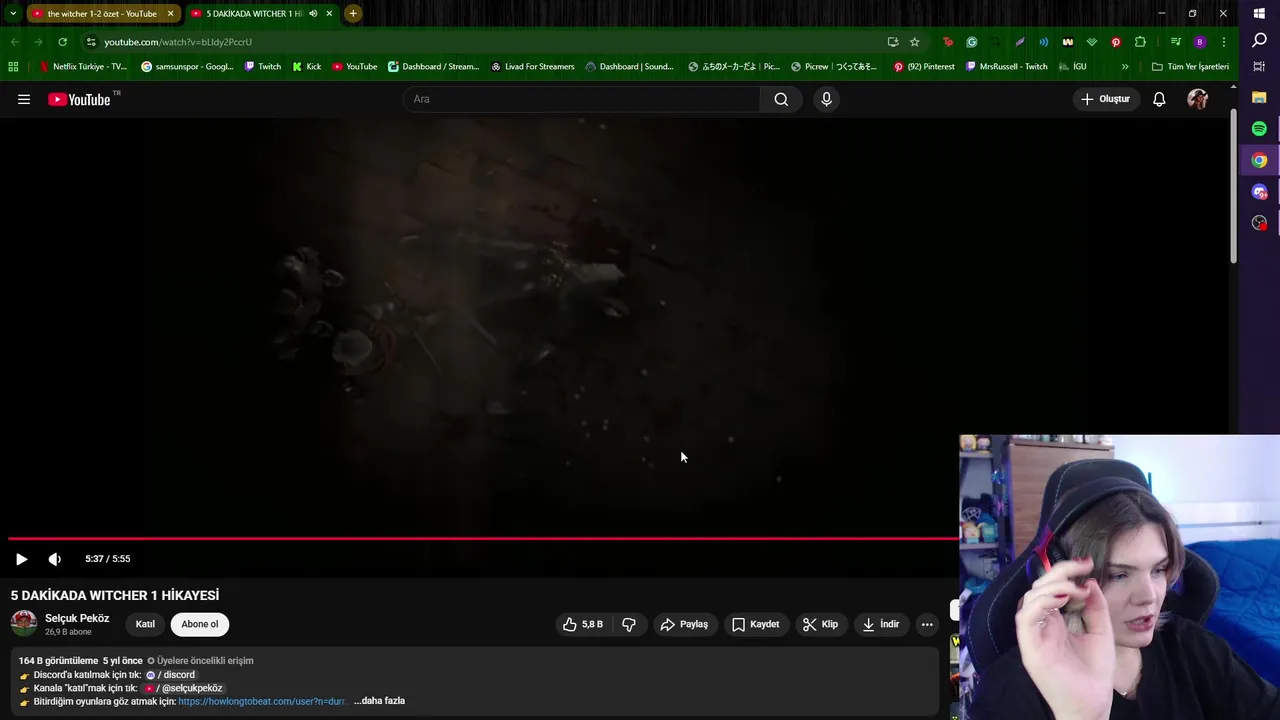
Task: Open the (92) Pinterest bookmark
Action: pos(924,67)
